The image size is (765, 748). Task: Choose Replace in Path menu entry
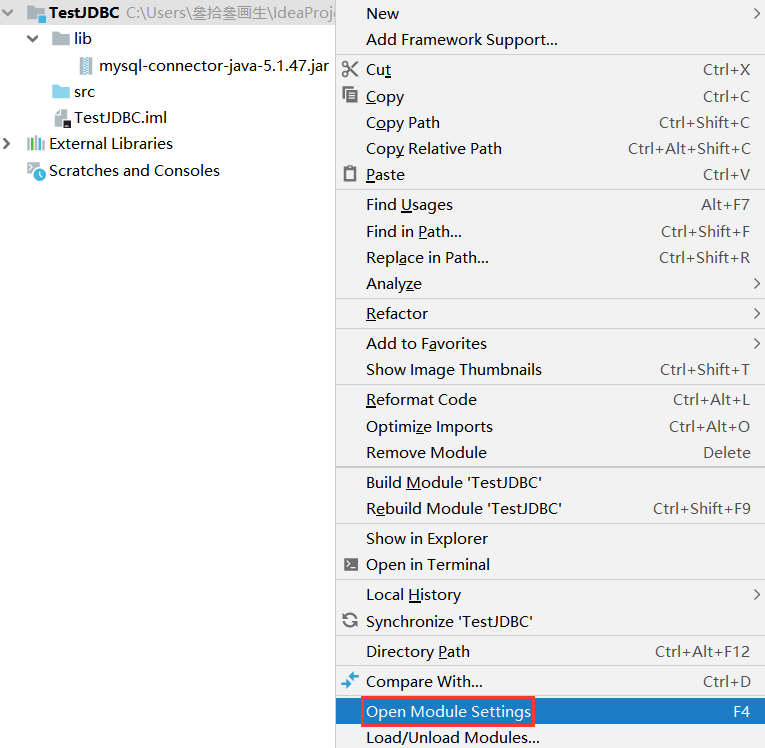550,257
